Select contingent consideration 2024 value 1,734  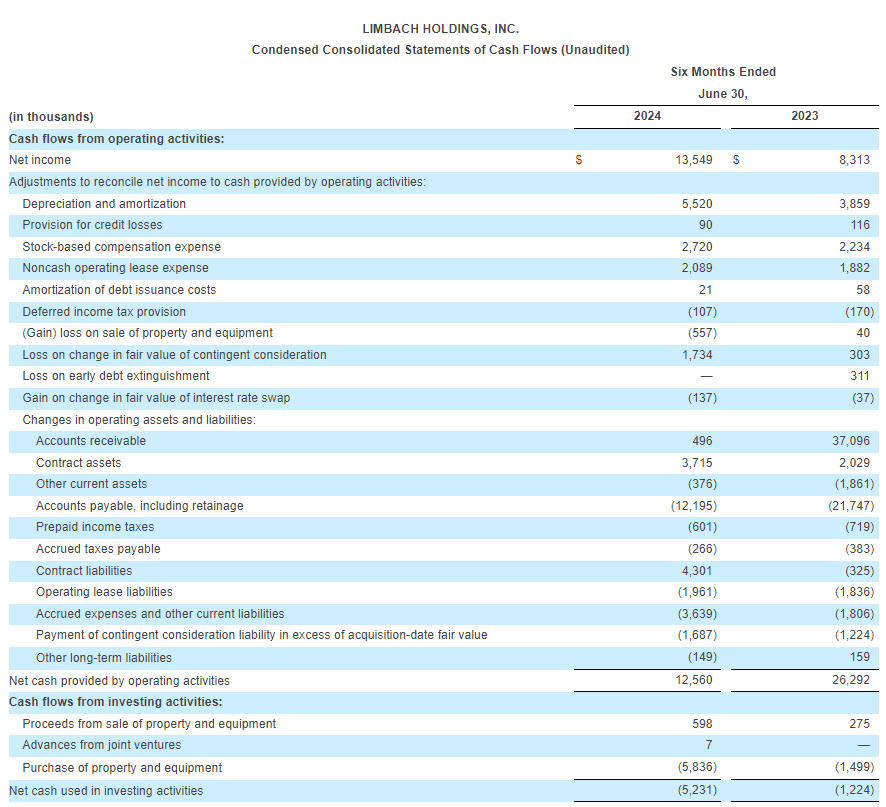[x=697, y=355]
